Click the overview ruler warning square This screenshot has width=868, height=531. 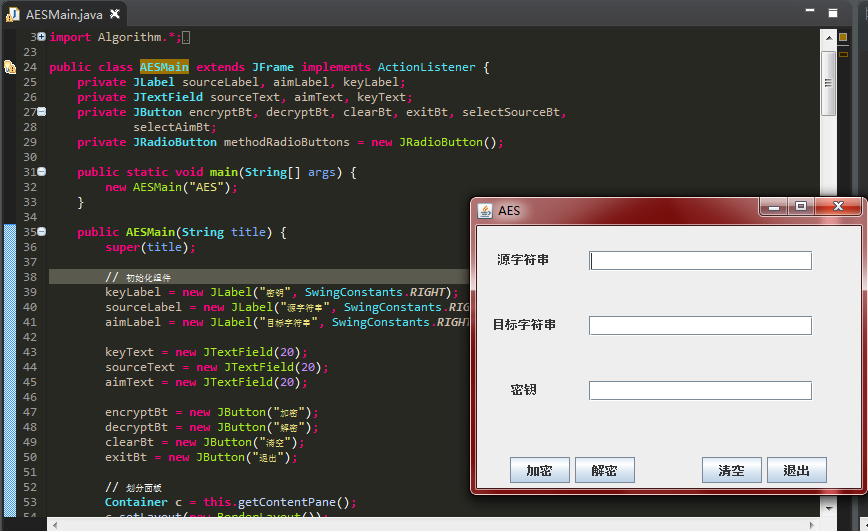843,37
